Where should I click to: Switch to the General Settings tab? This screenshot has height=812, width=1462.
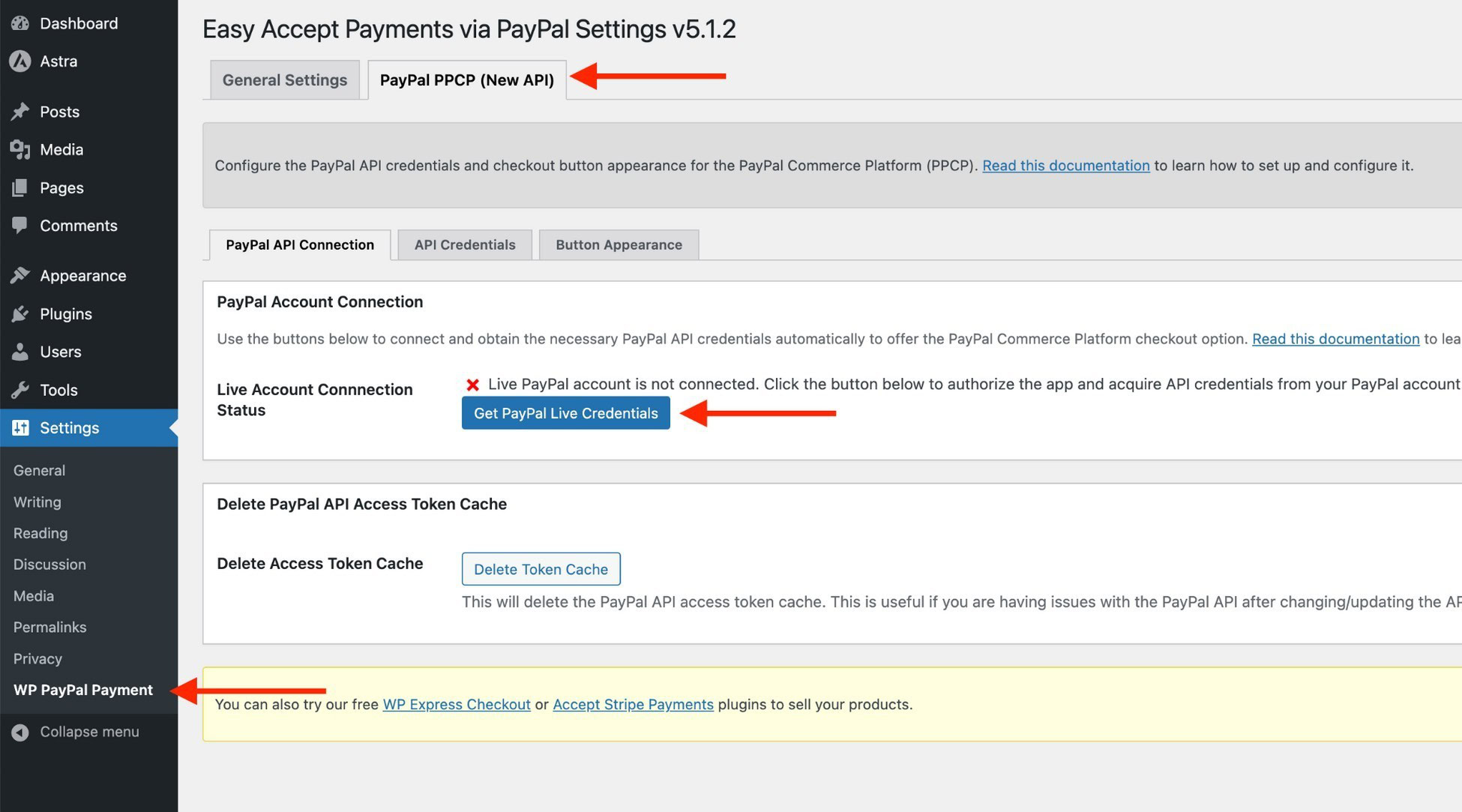[x=284, y=79]
